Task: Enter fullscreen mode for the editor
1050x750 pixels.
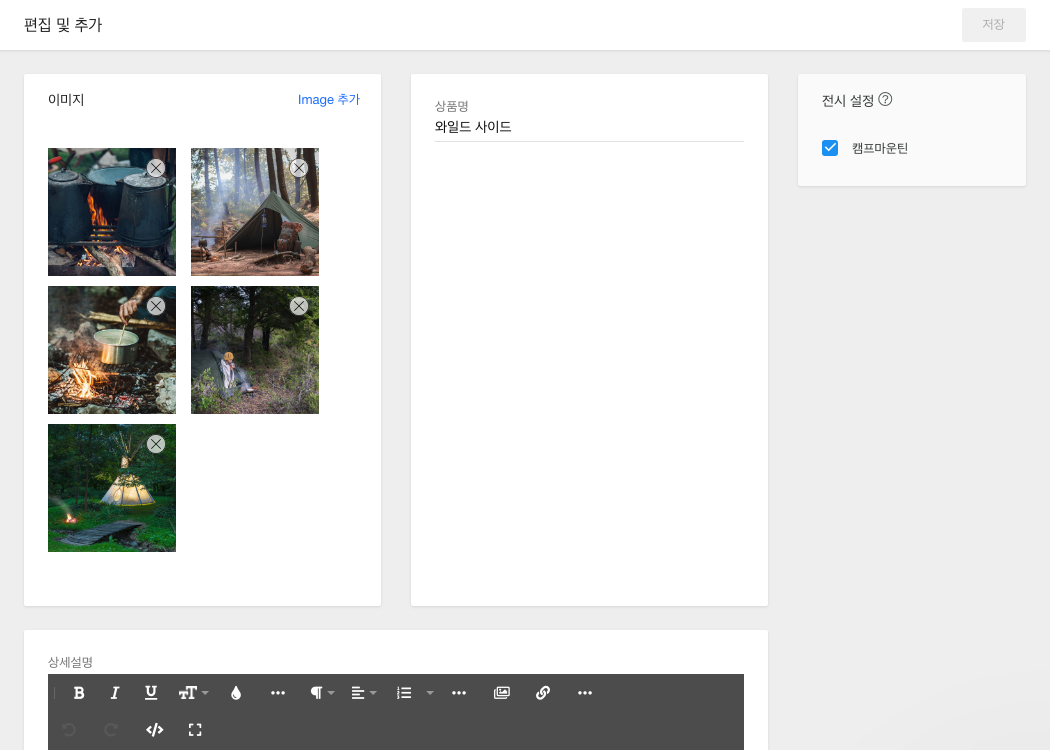Action: (x=195, y=730)
